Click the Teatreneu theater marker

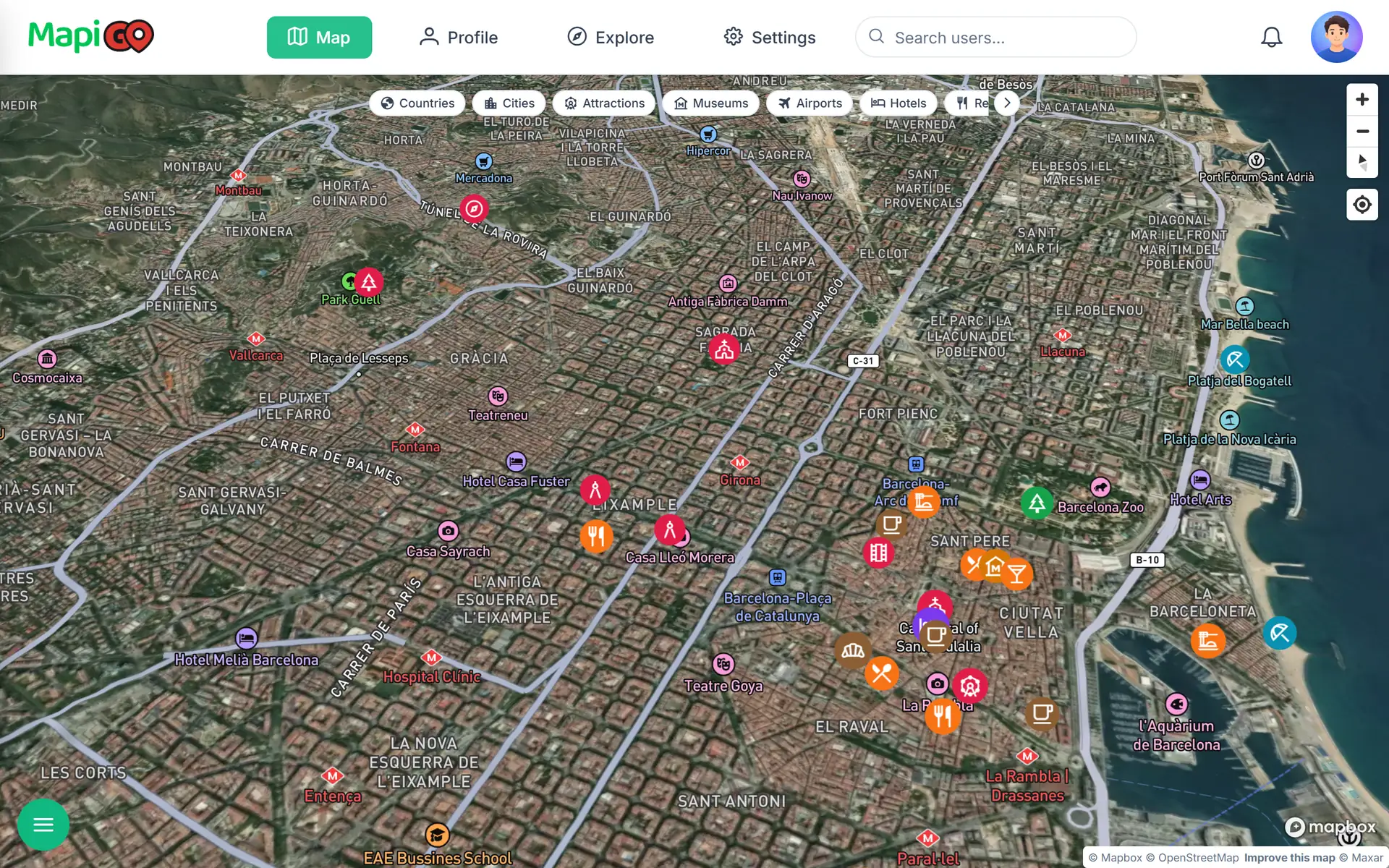tap(498, 396)
